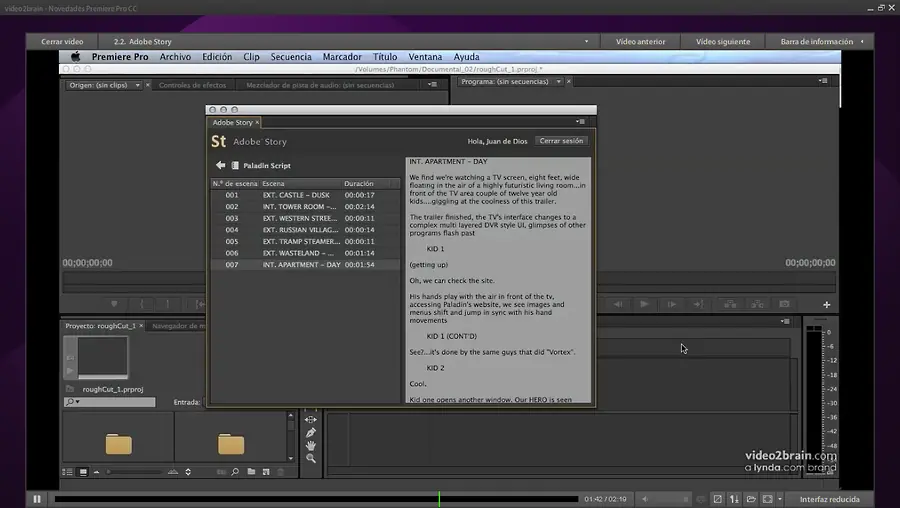Mute the tutorial player volume speaker

pyautogui.click(x=645, y=499)
